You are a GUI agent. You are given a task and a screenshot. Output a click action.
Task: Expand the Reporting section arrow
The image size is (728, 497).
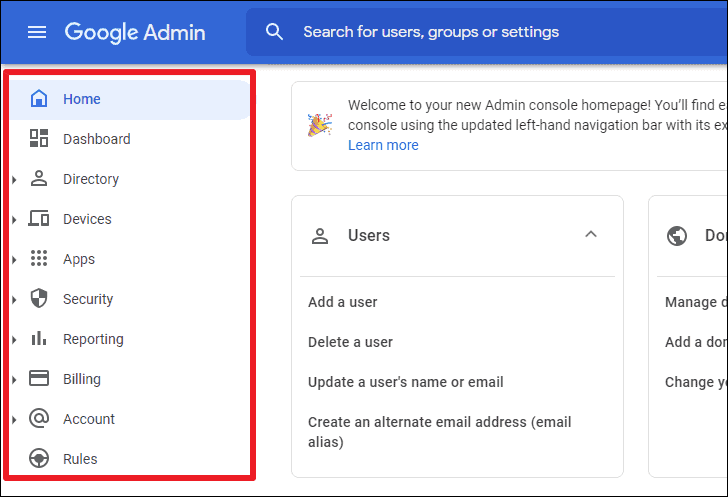coord(14,340)
